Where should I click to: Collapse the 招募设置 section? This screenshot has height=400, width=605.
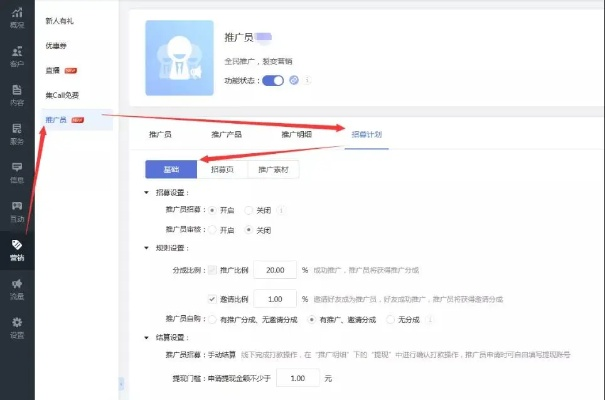coord(146,192)
